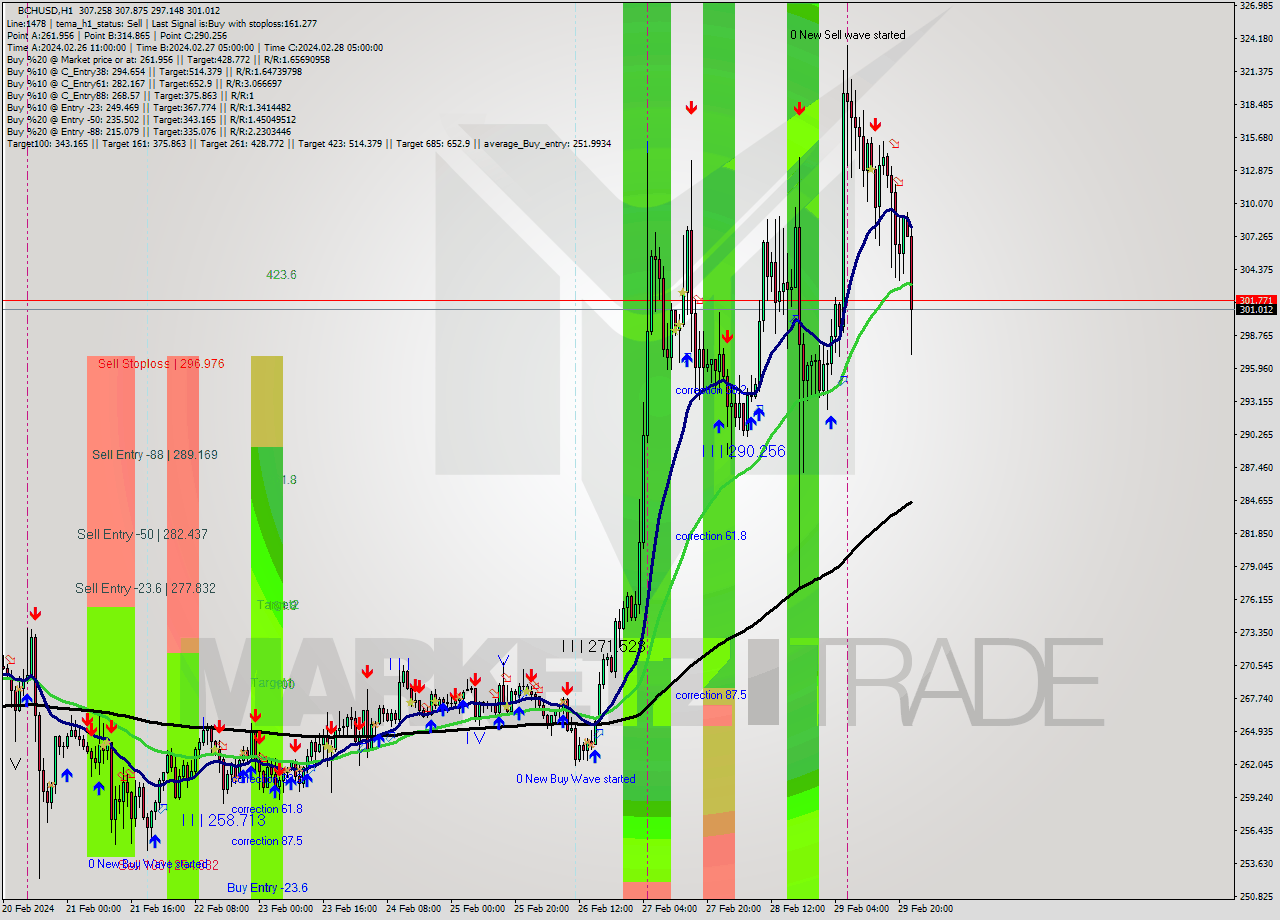Click the 'Target100: 343.165' targets line

(309, 143)
